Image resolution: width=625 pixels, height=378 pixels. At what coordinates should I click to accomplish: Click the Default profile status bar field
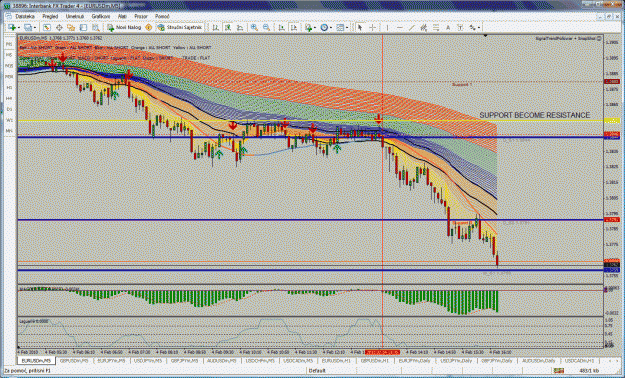(318, 370)
